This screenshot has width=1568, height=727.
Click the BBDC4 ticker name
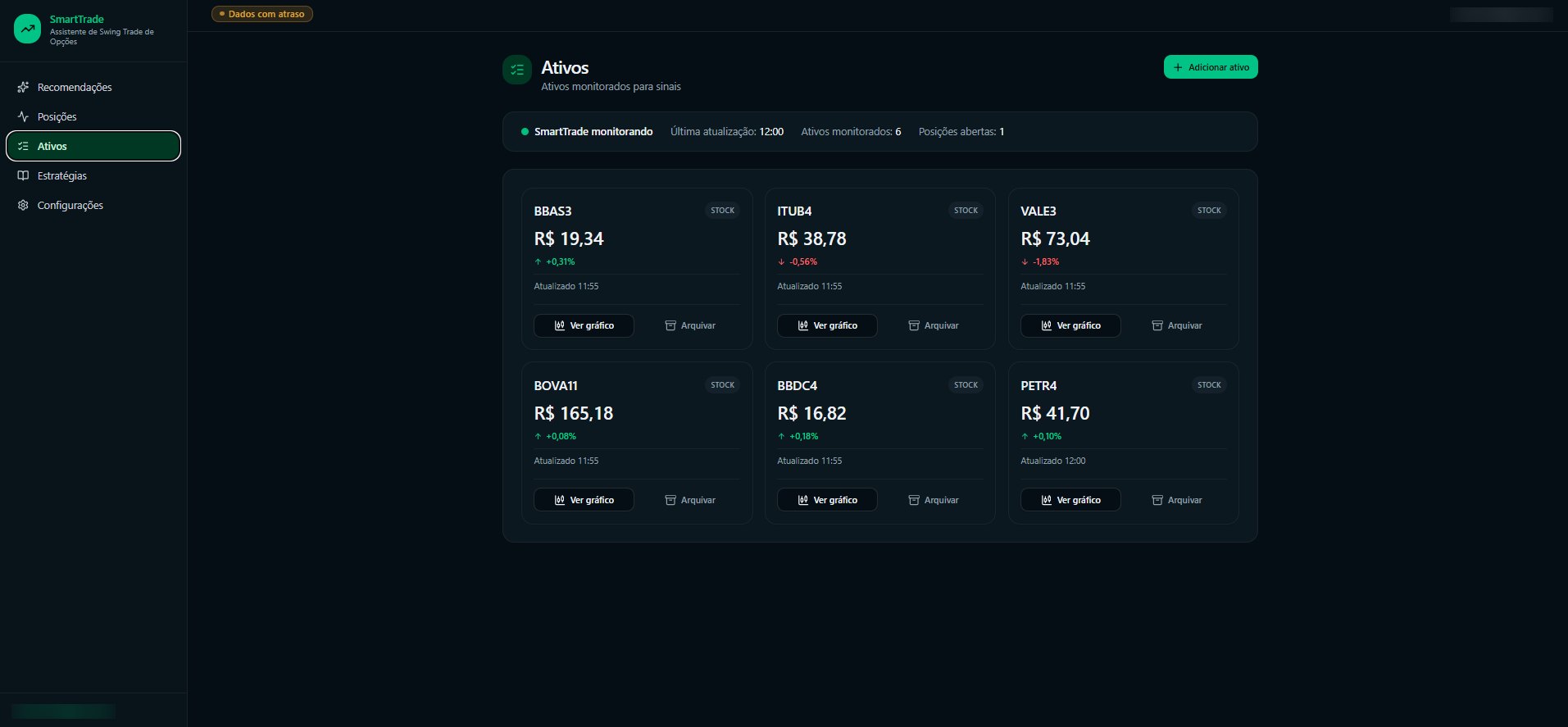798,386
